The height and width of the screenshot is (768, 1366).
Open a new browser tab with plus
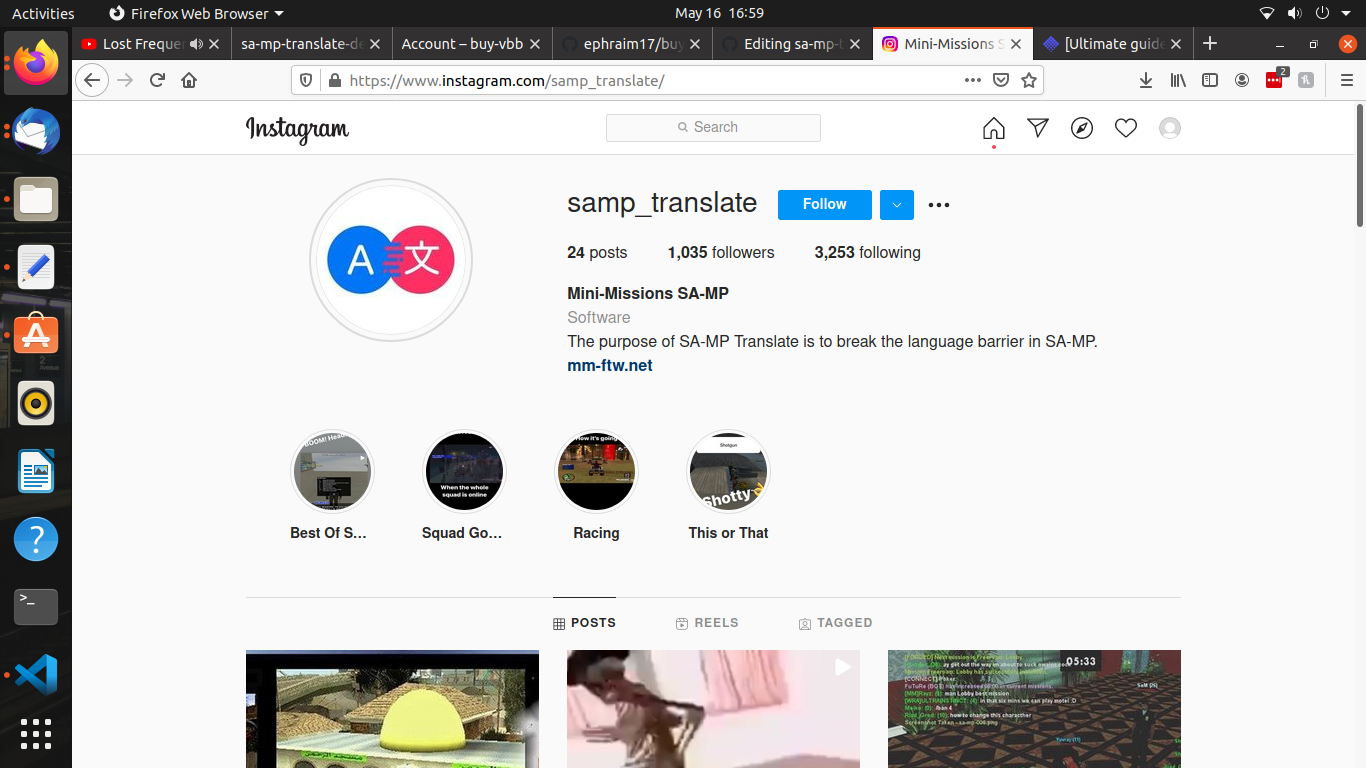(1210, 43)
